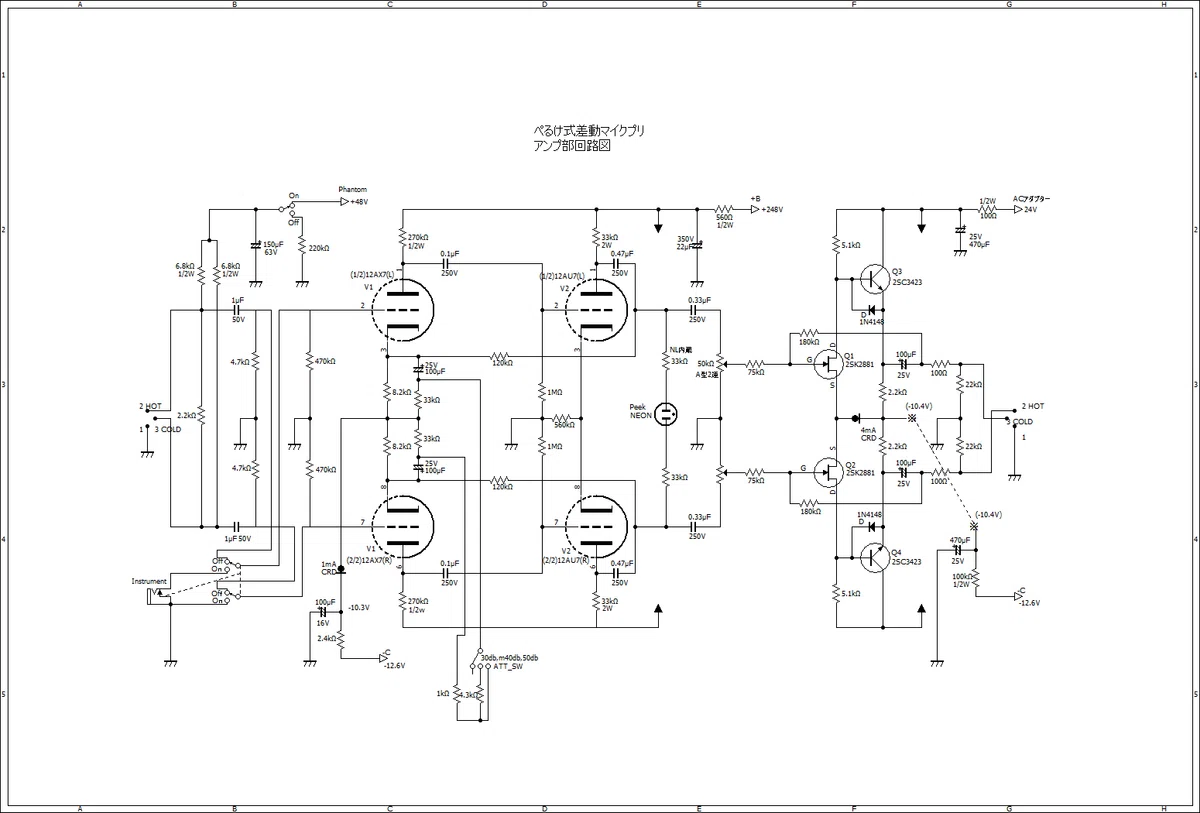Viewport: 1200px width, 813px height.
Task: Click the ATT_SW label
Action: coord(507,666)
